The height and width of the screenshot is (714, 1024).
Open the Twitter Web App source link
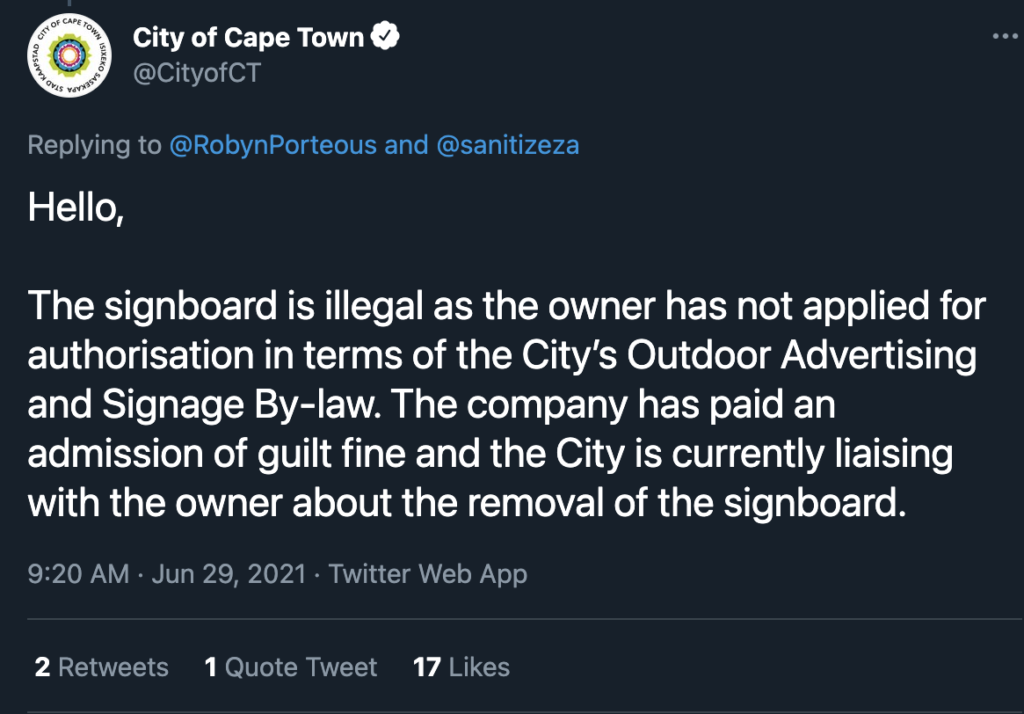[x=428, y=574]
